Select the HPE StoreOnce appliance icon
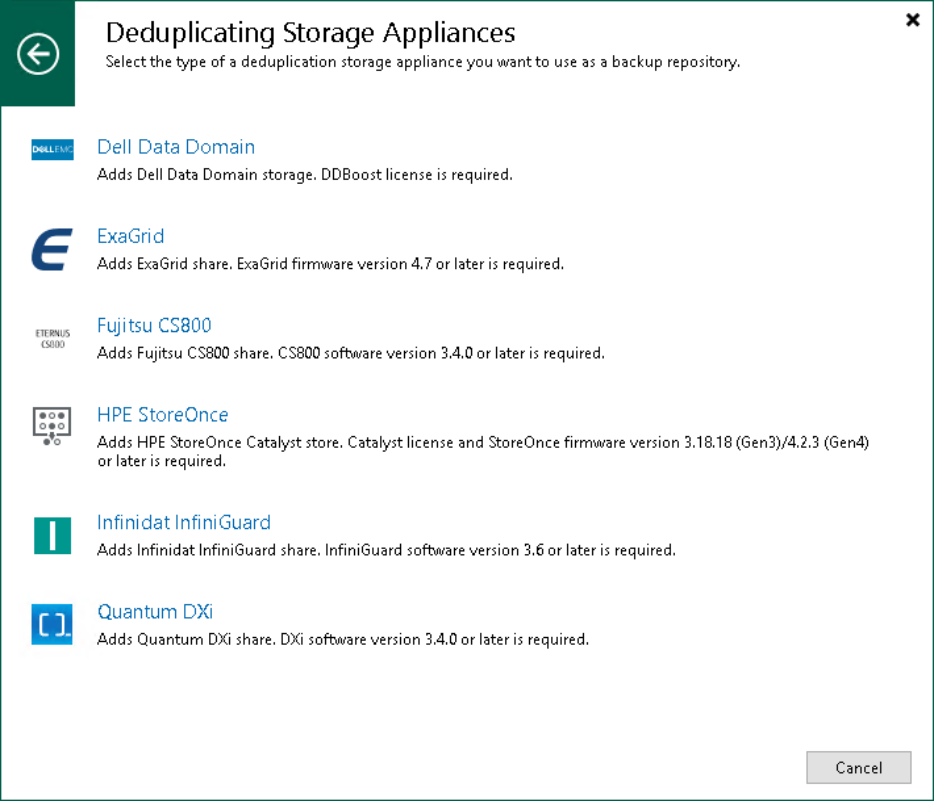The height and width of the screenshot is (802, 935). (51, 424)
